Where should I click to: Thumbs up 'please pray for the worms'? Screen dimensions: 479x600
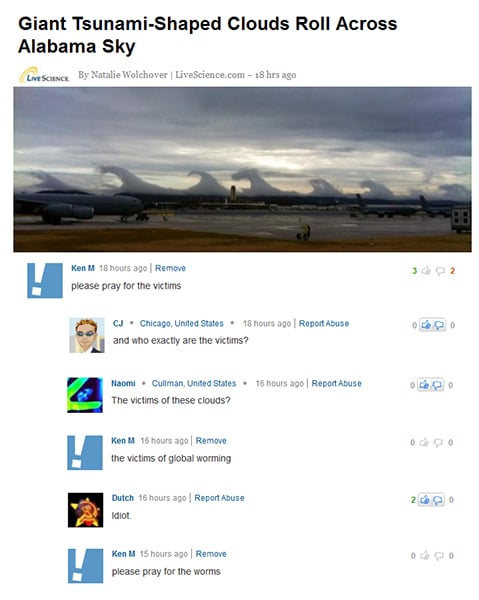(425, 556)
